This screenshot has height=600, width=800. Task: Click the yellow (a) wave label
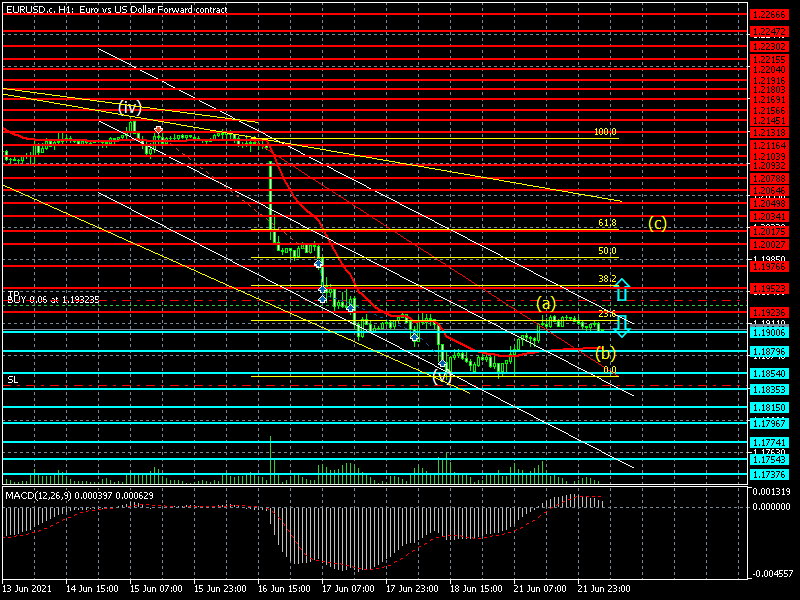(x=545, y=303)
